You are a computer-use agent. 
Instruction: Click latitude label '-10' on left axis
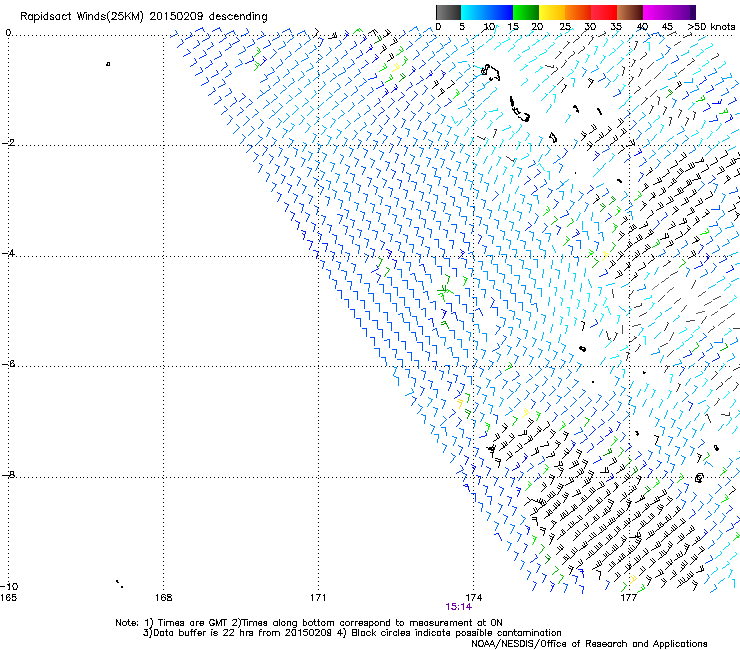9,587
